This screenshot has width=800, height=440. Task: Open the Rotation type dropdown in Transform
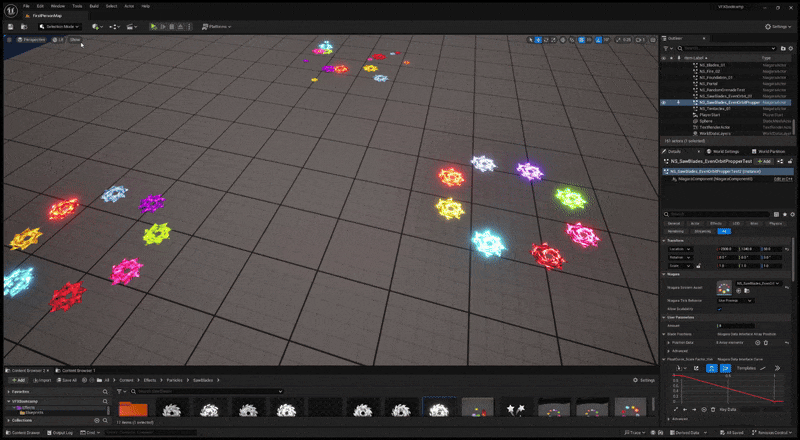pos(680,257)
